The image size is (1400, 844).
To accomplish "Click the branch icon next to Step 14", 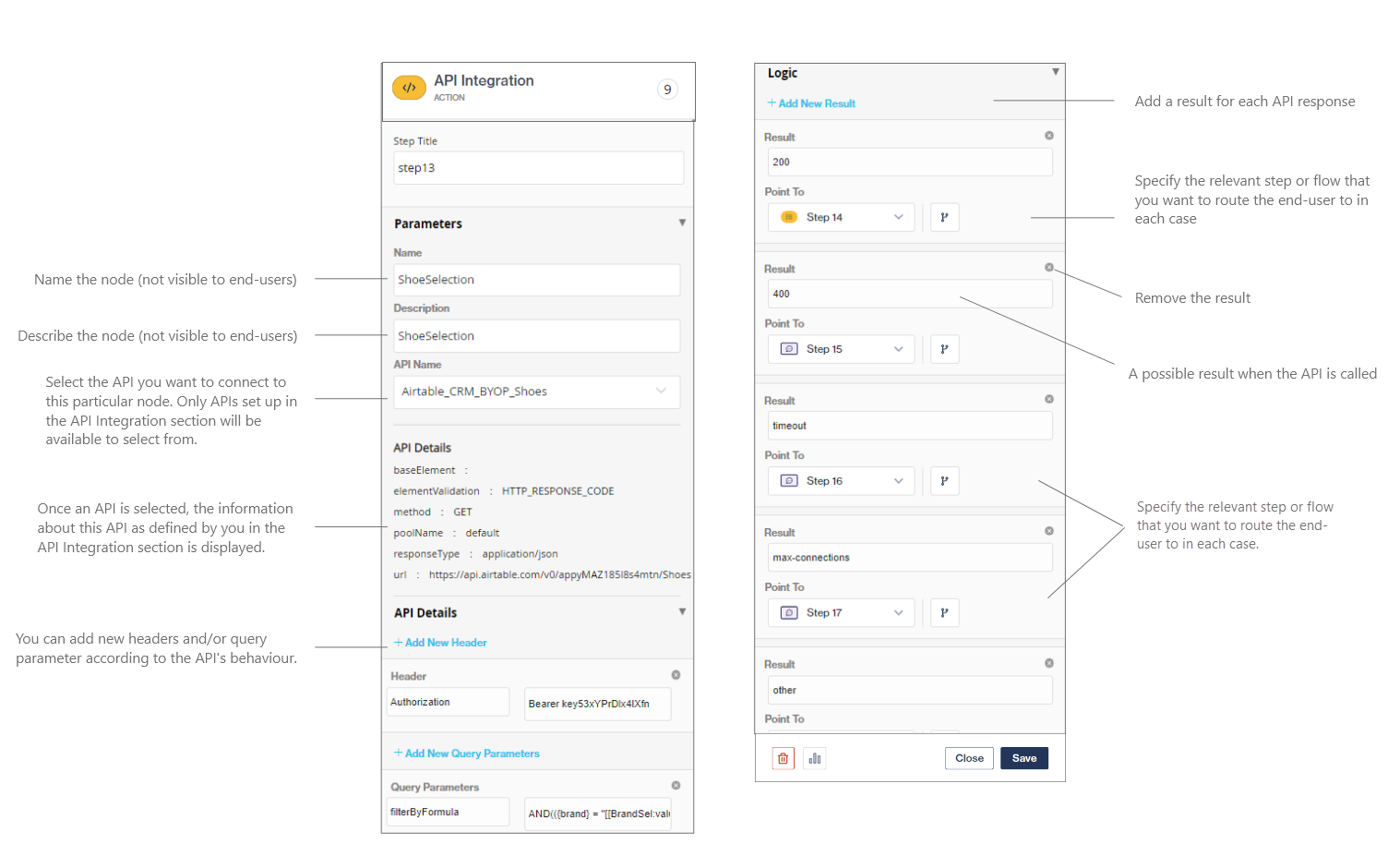I will (x=944, y=217).
